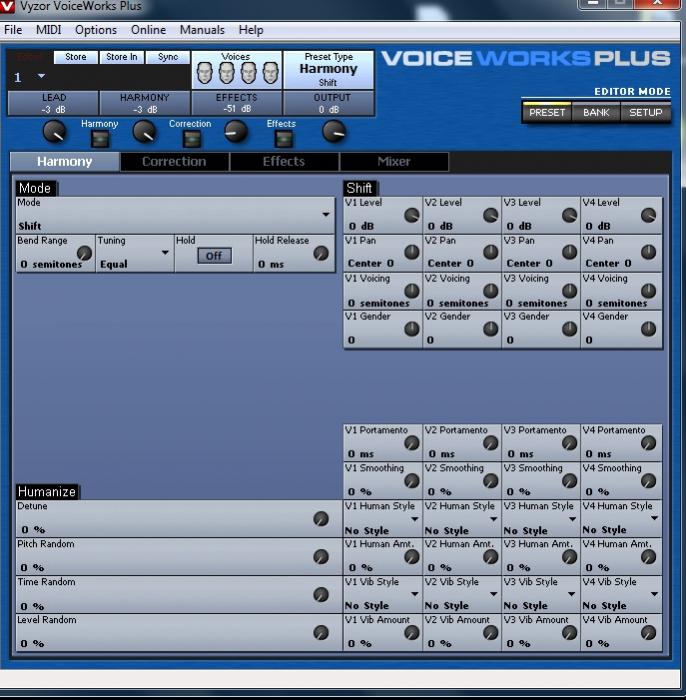Click the Preset Type Harmony box
The width and height of the screenshot is (686, 700).
pos(328,70)
